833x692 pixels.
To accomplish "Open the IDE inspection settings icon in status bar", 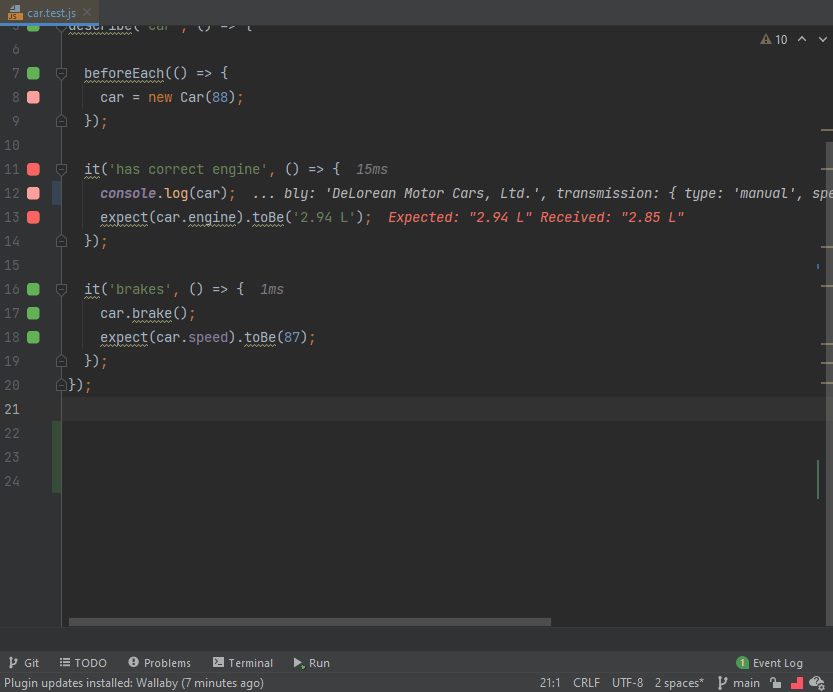I will 816,683.
